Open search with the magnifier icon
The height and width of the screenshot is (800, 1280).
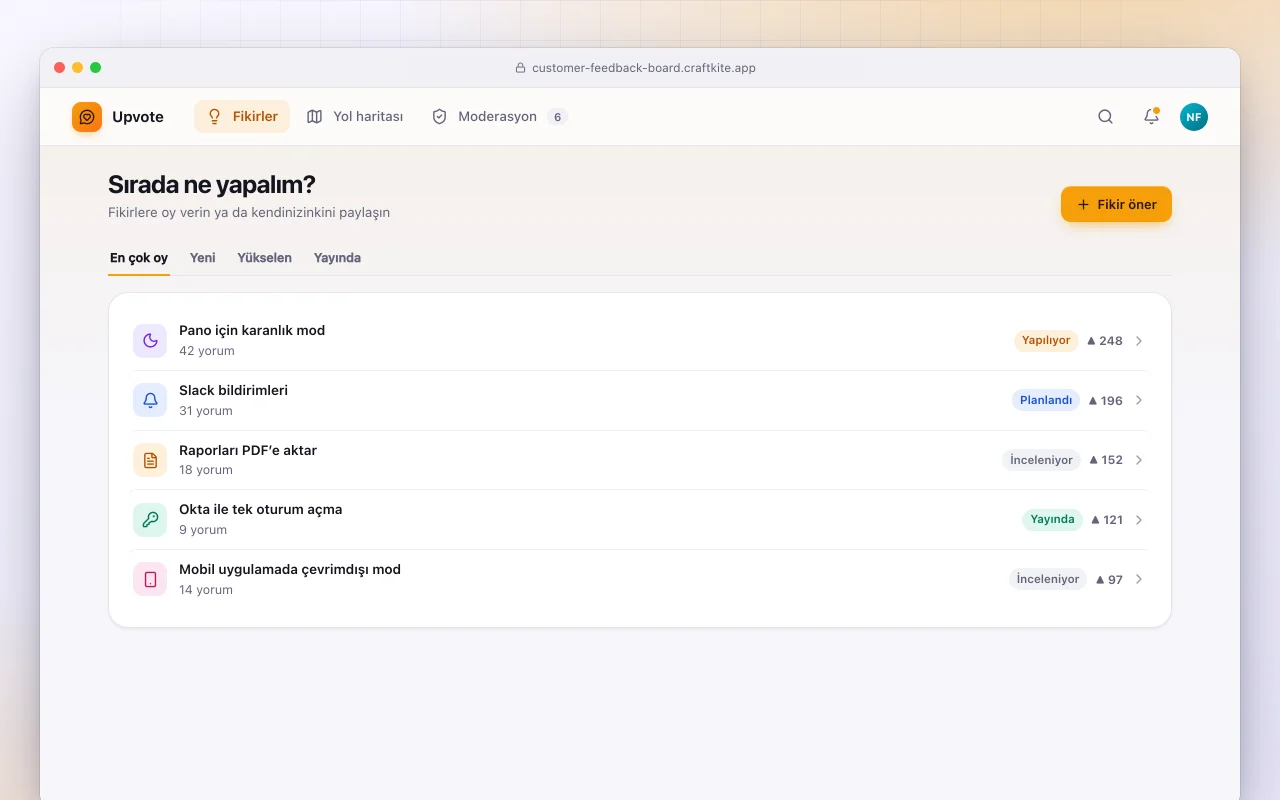[1105, 117]
